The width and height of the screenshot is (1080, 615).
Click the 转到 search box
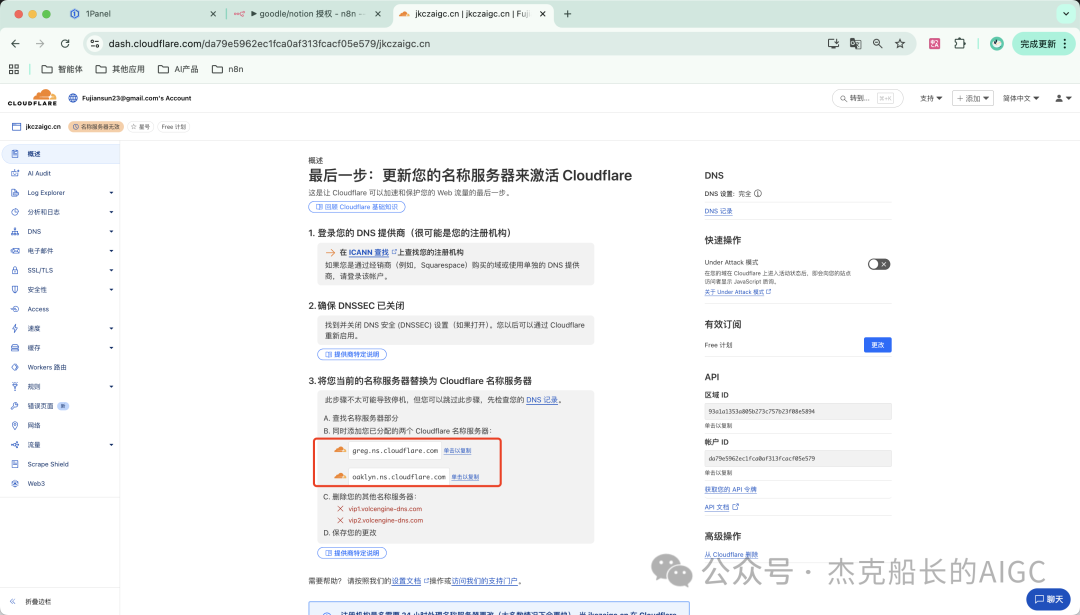(867, 98)
